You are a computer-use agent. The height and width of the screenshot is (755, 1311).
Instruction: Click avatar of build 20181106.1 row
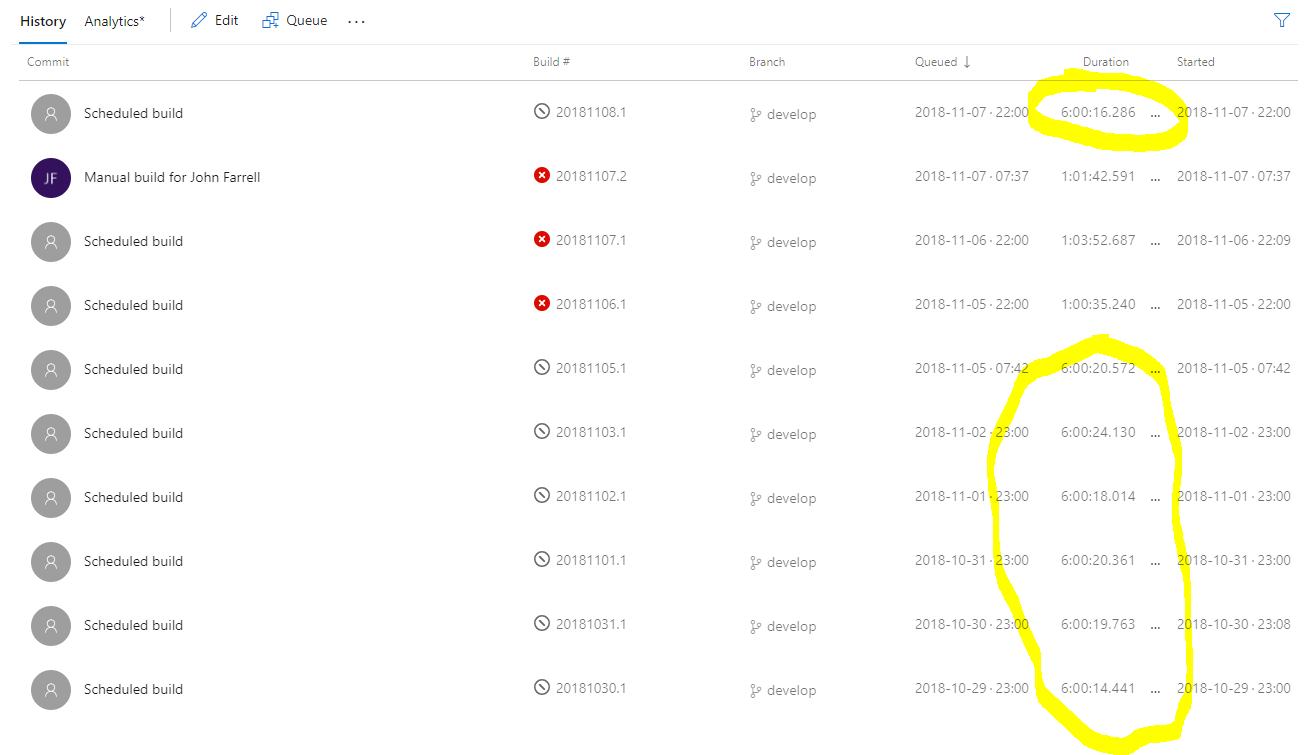51,306
